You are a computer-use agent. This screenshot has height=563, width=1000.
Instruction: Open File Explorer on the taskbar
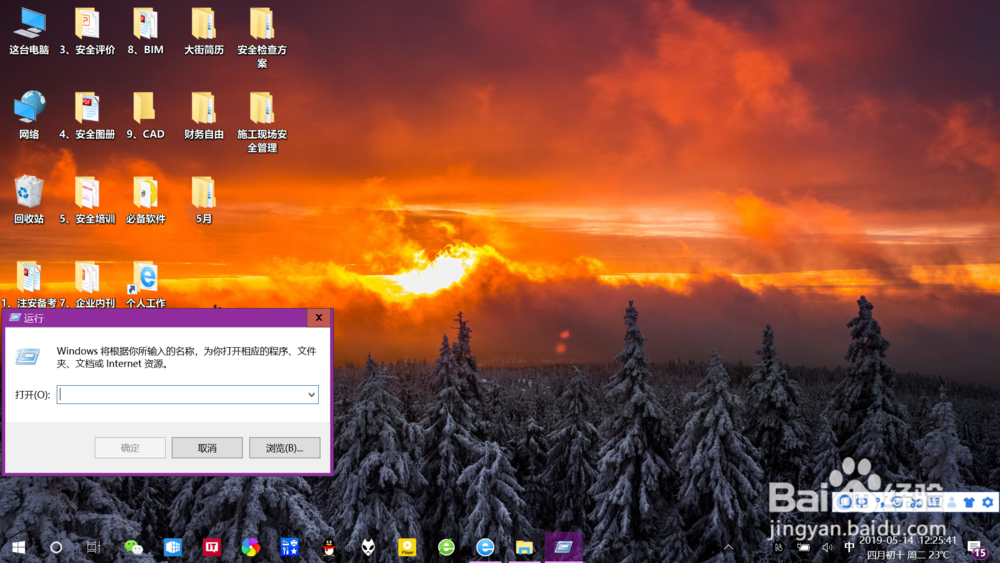click(524, 547)
